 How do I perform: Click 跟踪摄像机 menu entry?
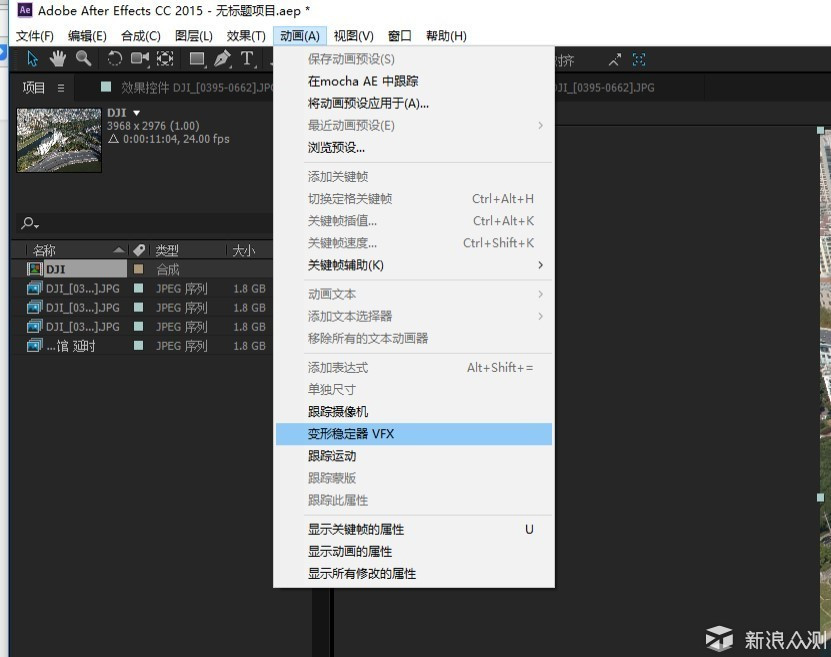(338, 412)
